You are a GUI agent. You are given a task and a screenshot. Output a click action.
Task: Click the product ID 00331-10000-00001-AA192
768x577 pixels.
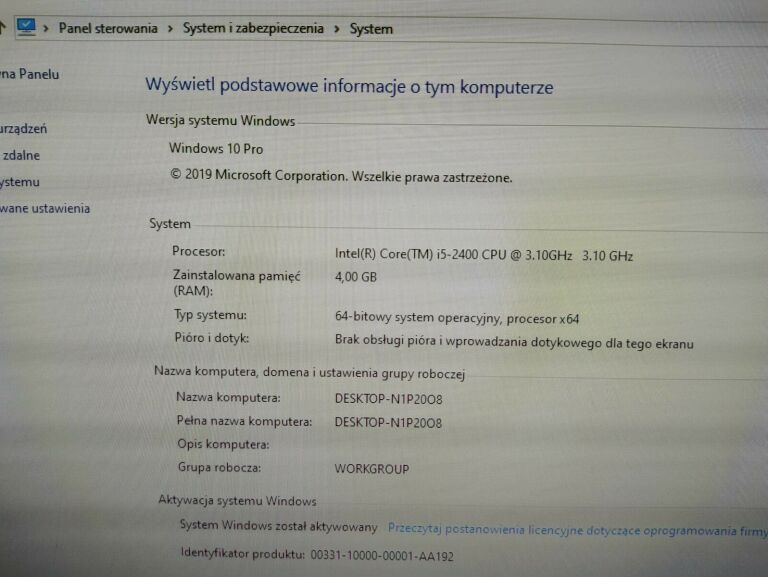pyautogui.click(x=381, y=555)
